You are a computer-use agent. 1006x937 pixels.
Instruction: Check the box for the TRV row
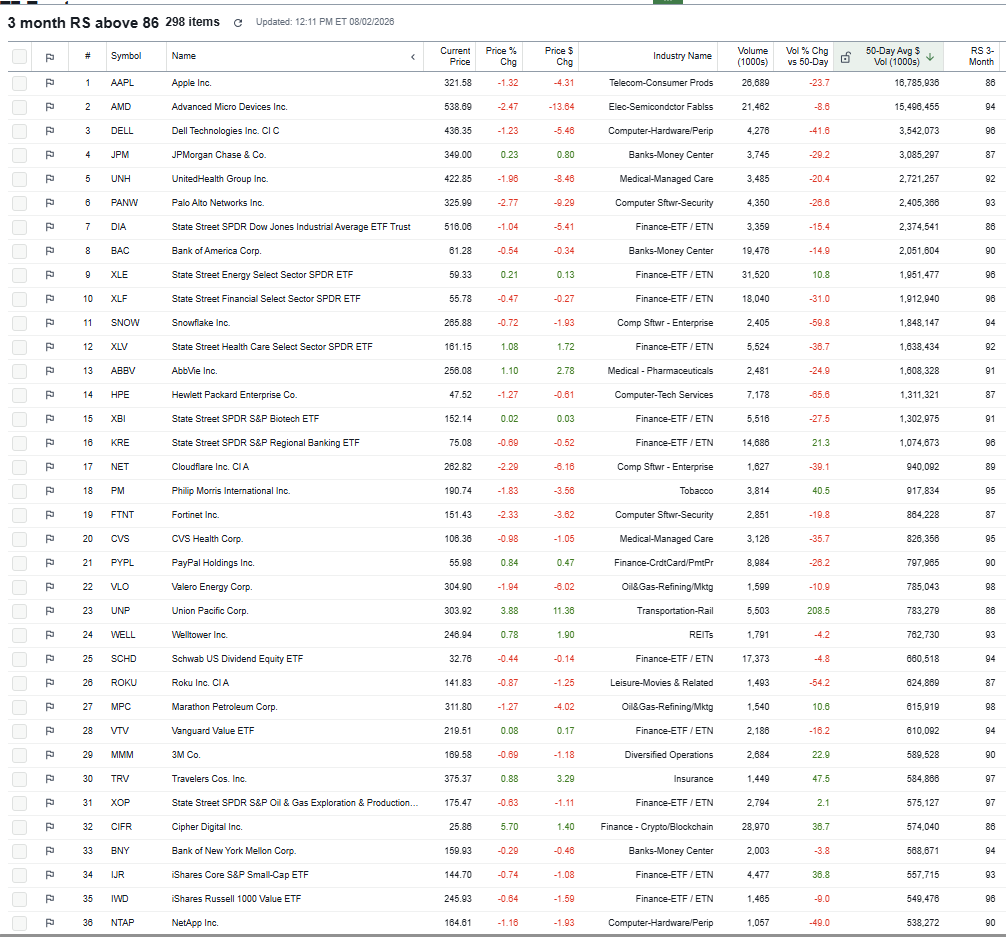click(19, 779)
